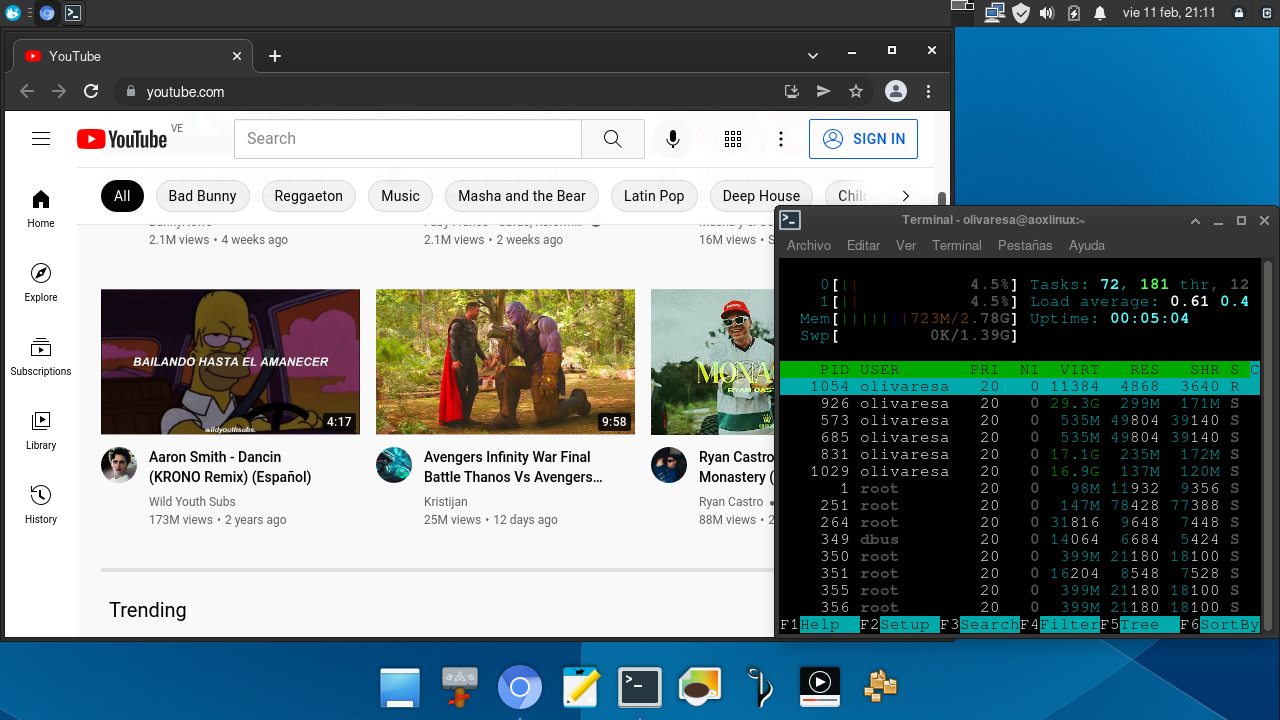Start voice search with the microphone

673,139
